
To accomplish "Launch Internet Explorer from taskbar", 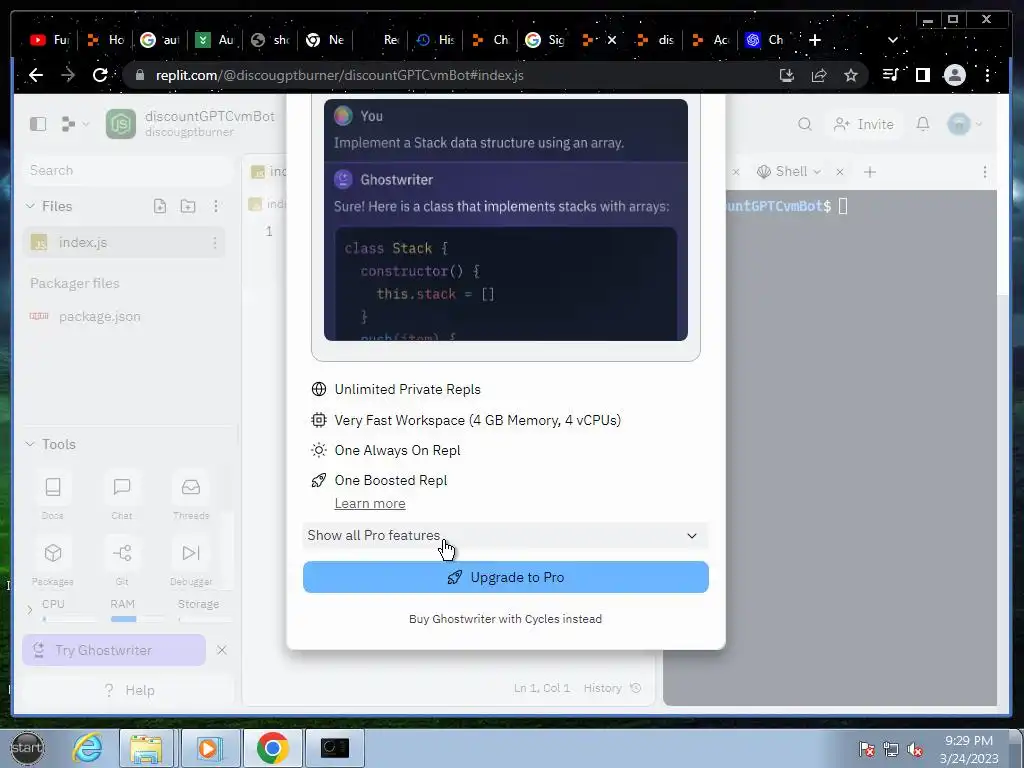I will (x=87, y=748).
